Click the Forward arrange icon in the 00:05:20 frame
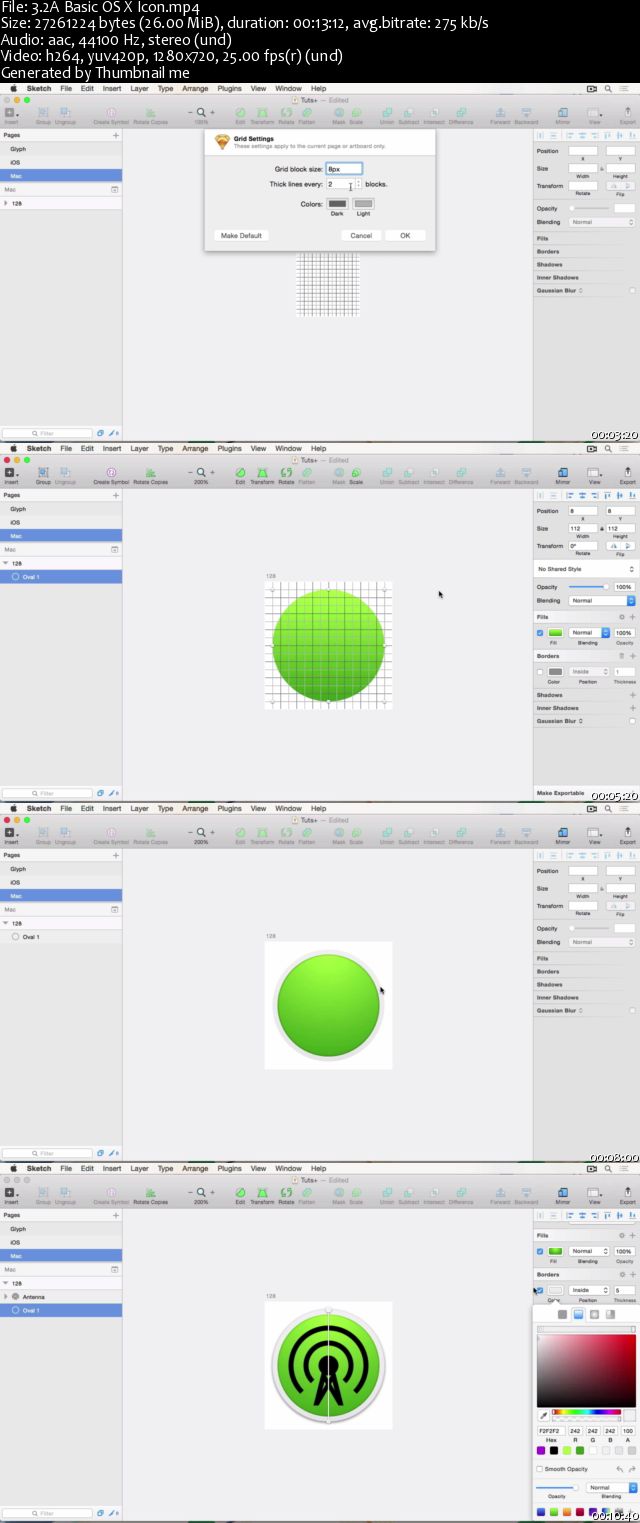The width and height of the screenshot is (640, 1523). coord(500,475)
